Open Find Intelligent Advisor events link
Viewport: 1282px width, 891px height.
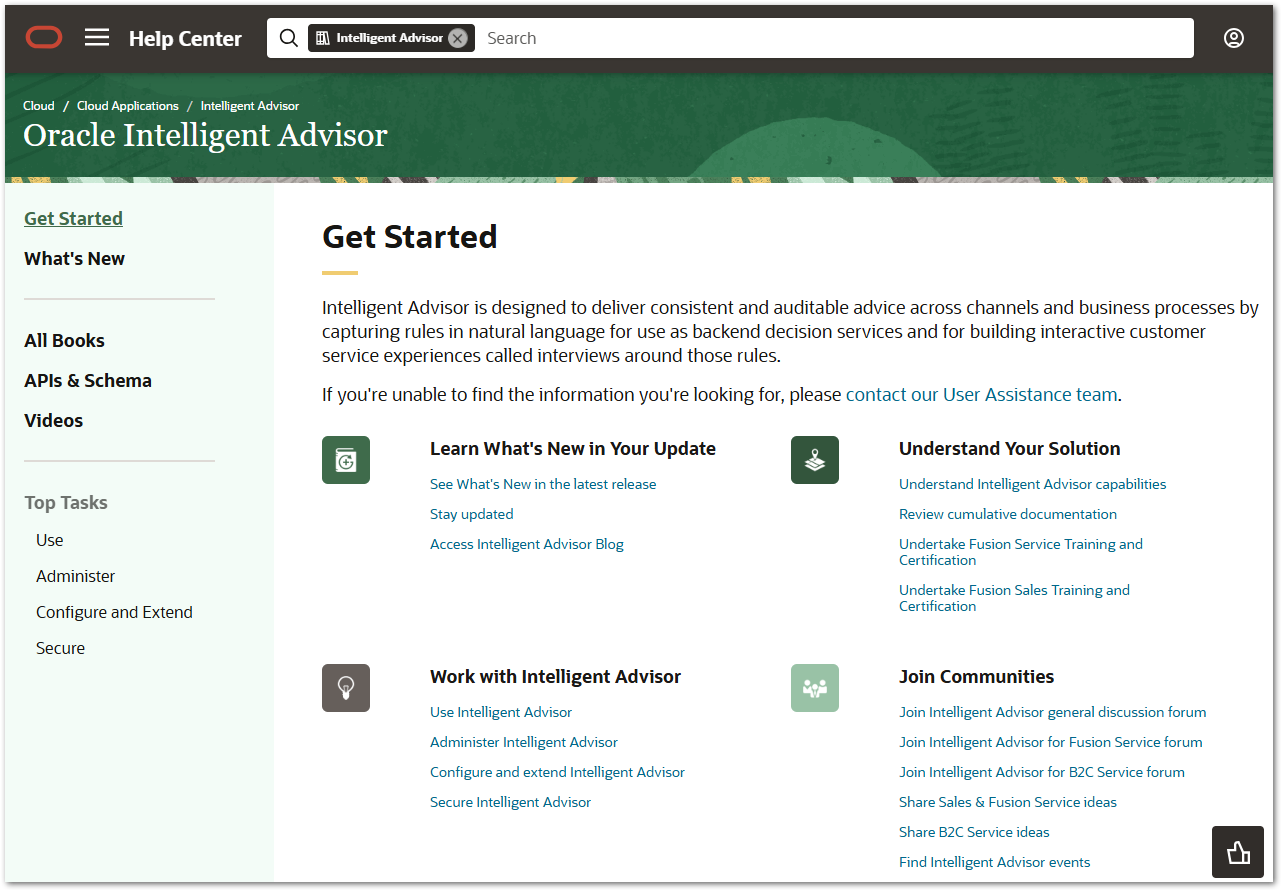point(995,862)
